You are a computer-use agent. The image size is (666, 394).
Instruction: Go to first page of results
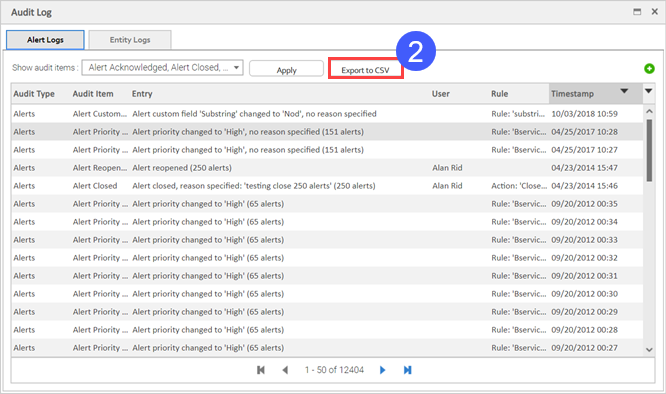coord(261,370)
